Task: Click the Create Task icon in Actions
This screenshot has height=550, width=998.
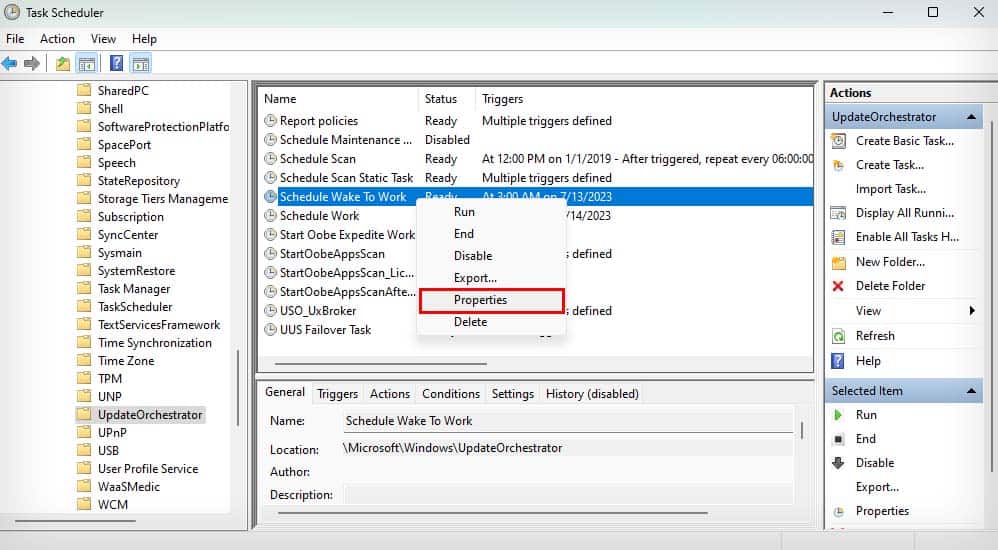Action: point(839,165)
